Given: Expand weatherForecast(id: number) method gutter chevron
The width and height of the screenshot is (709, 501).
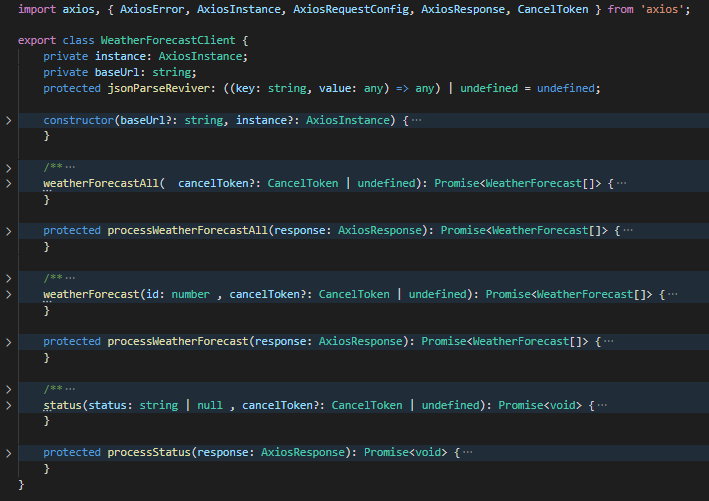Looking at the screenshot, I should [9, 294].
